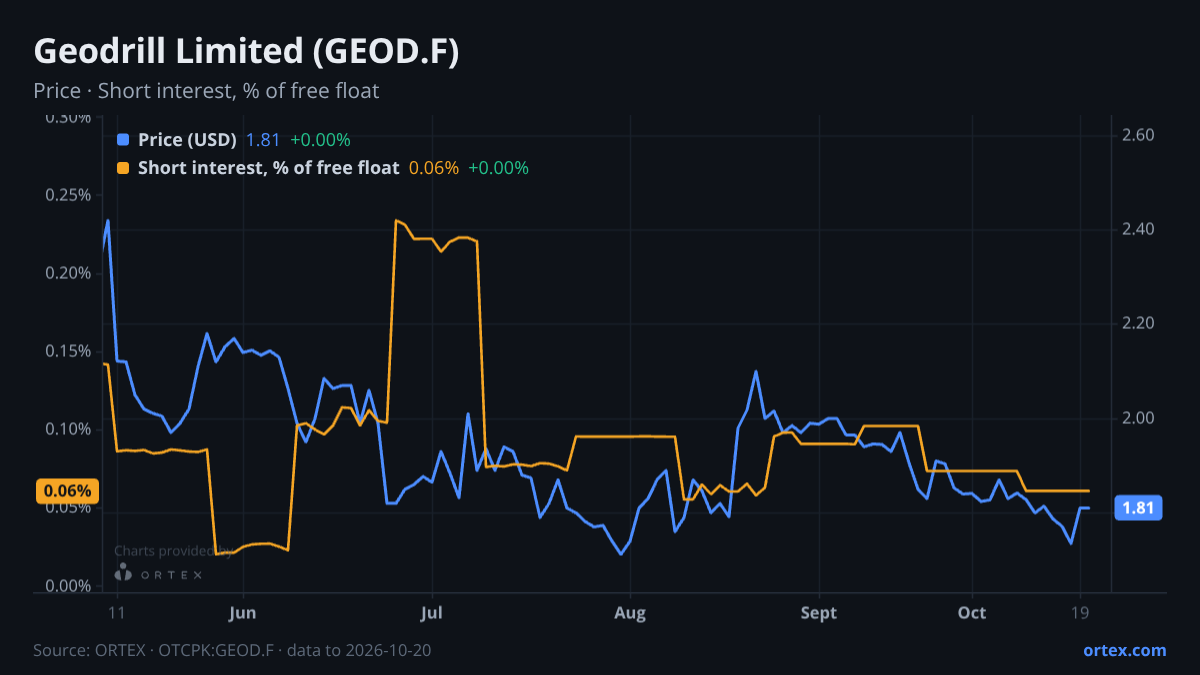The height and width of the screenshot is (675, 1200).
Task: Click the Sept x-axis label
Action: [x=819, y=613]
